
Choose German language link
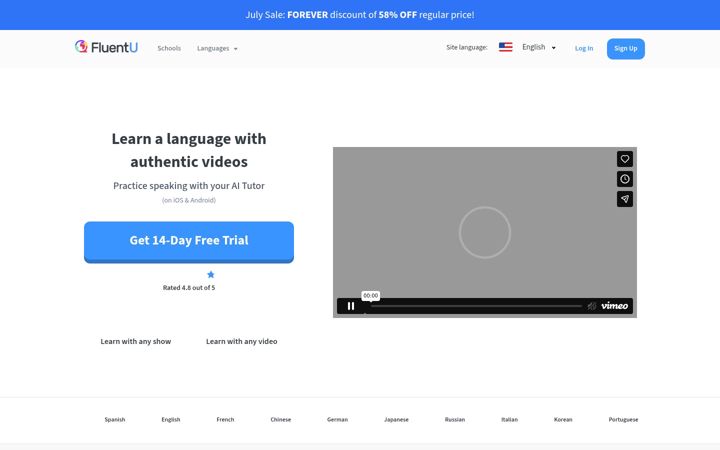(x=338, y=419)
